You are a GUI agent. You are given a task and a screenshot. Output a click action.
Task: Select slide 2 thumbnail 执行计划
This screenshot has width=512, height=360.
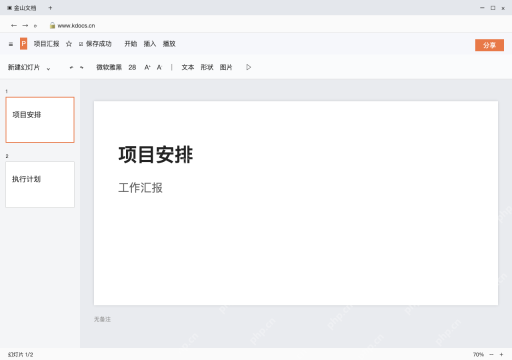40,184
